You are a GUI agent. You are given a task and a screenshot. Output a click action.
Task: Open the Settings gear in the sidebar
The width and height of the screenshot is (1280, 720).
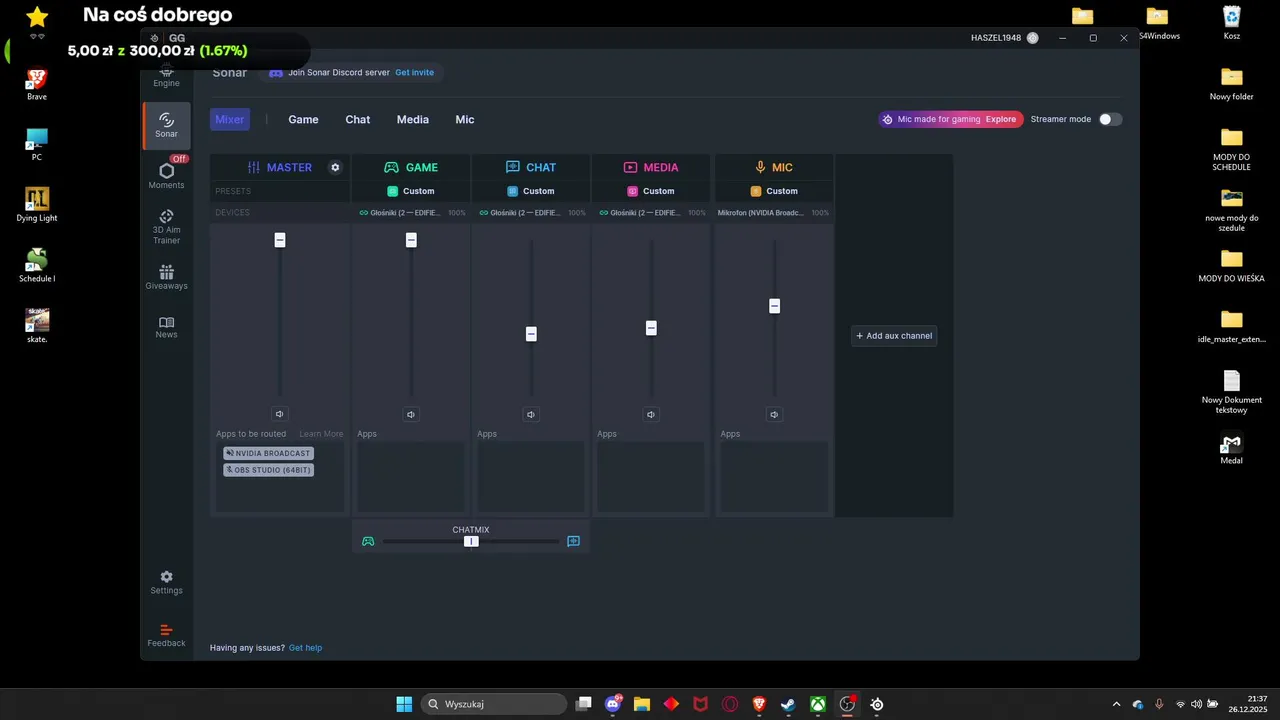[x=166, y=582]
